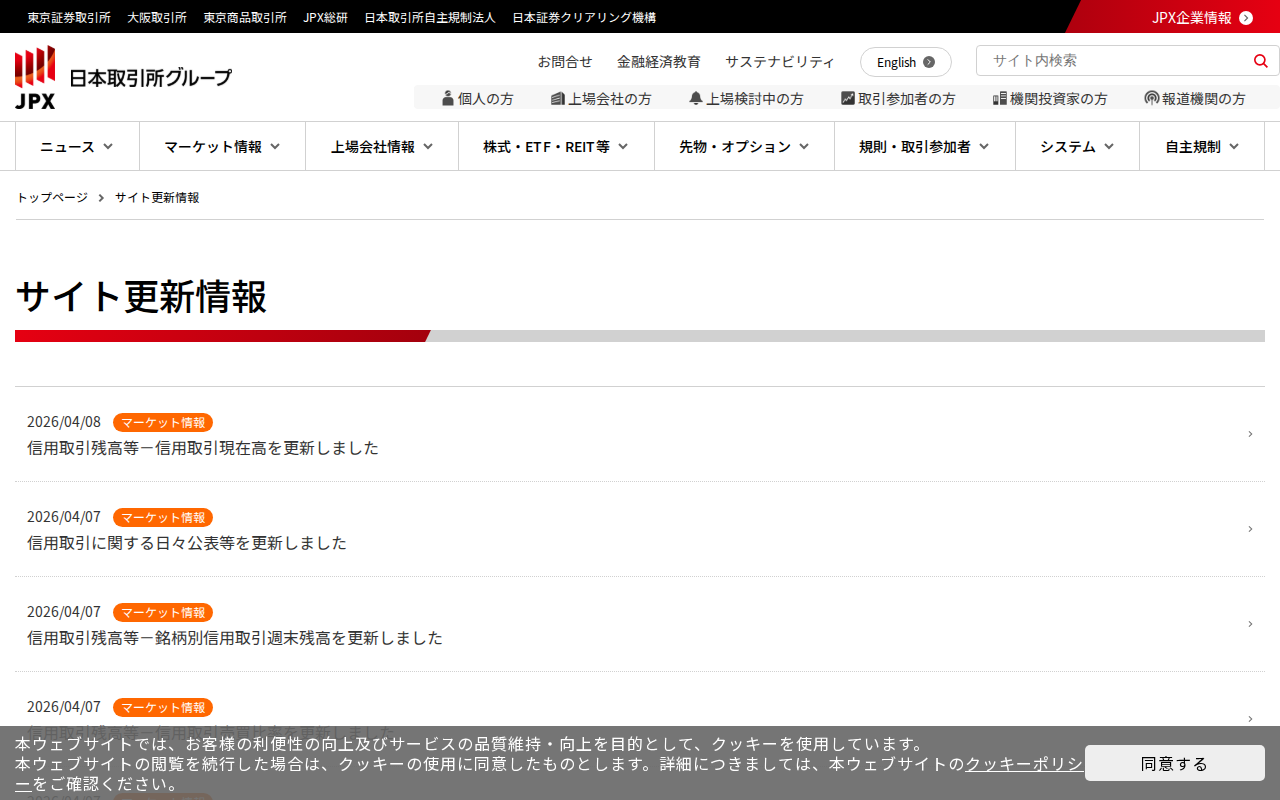The image size is (1280, 800).
Task: Click the arrow icon beside JPX企業情報
Action: (x=1246, y=18)
